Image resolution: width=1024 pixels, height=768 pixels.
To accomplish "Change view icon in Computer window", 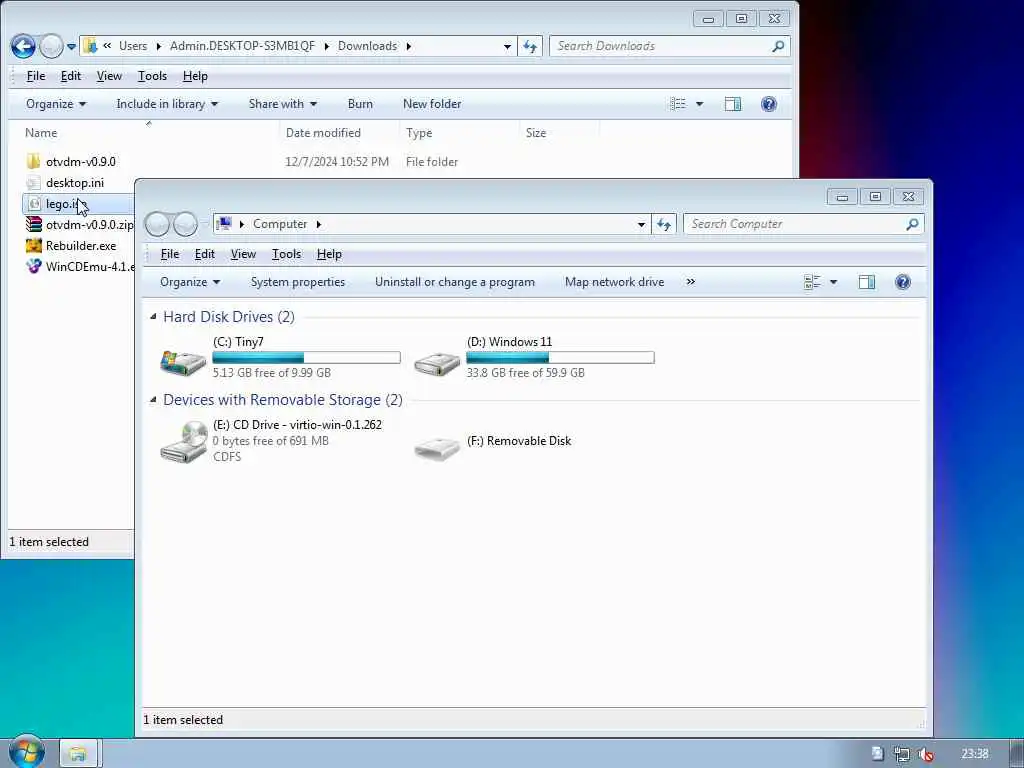I will click(x=812, y=282).
